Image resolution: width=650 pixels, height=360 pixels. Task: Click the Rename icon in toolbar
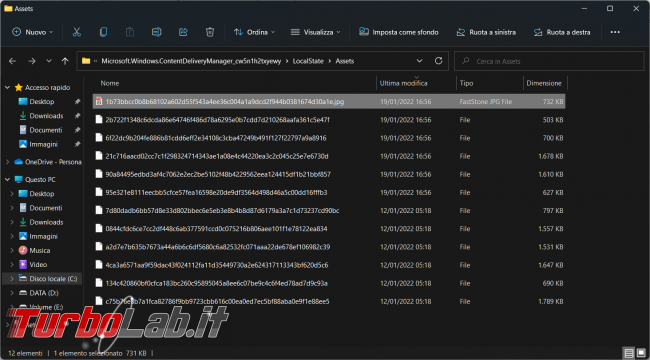156,32
